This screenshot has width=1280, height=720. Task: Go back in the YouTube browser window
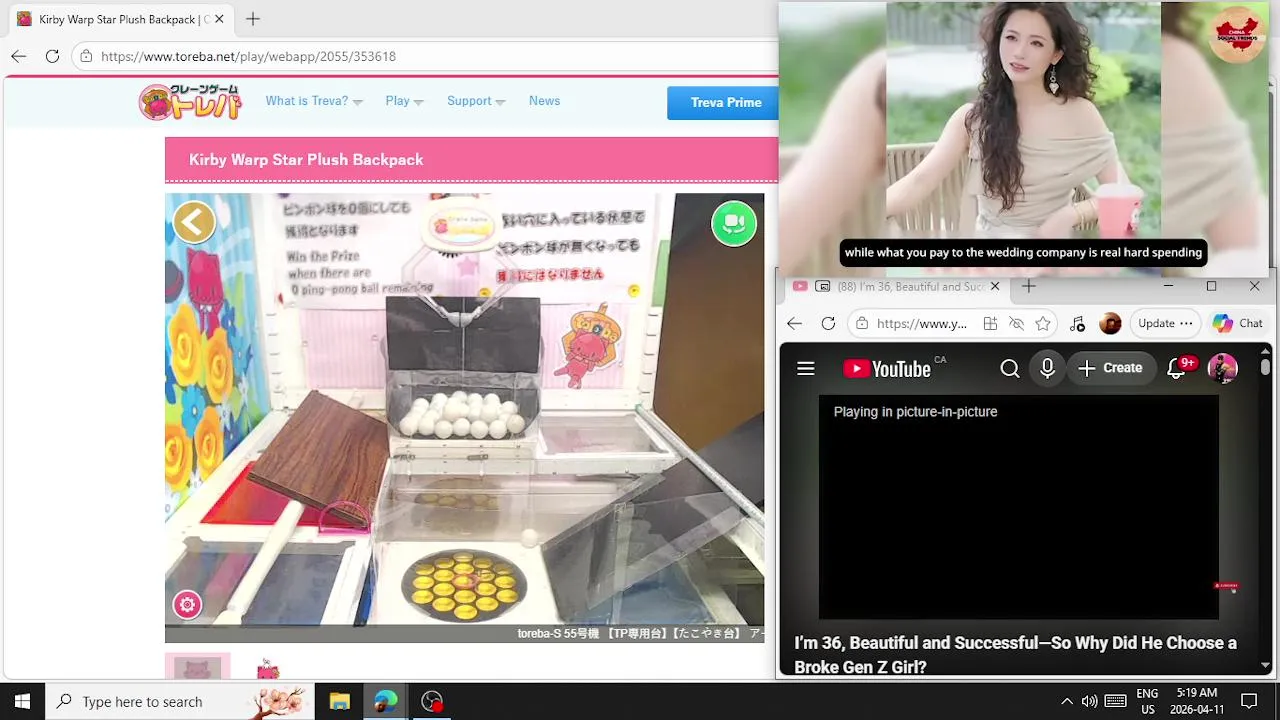click(794, 323)
